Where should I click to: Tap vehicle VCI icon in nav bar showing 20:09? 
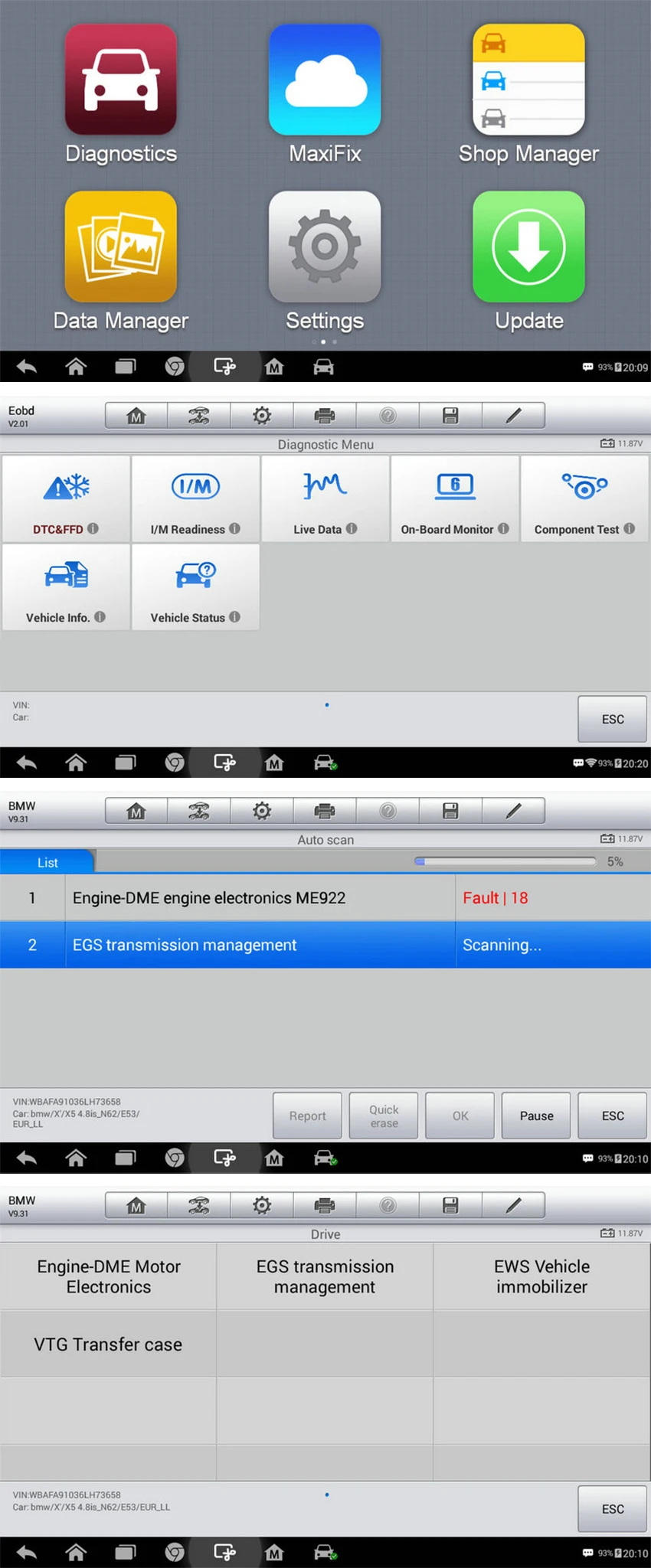[324, 367]
